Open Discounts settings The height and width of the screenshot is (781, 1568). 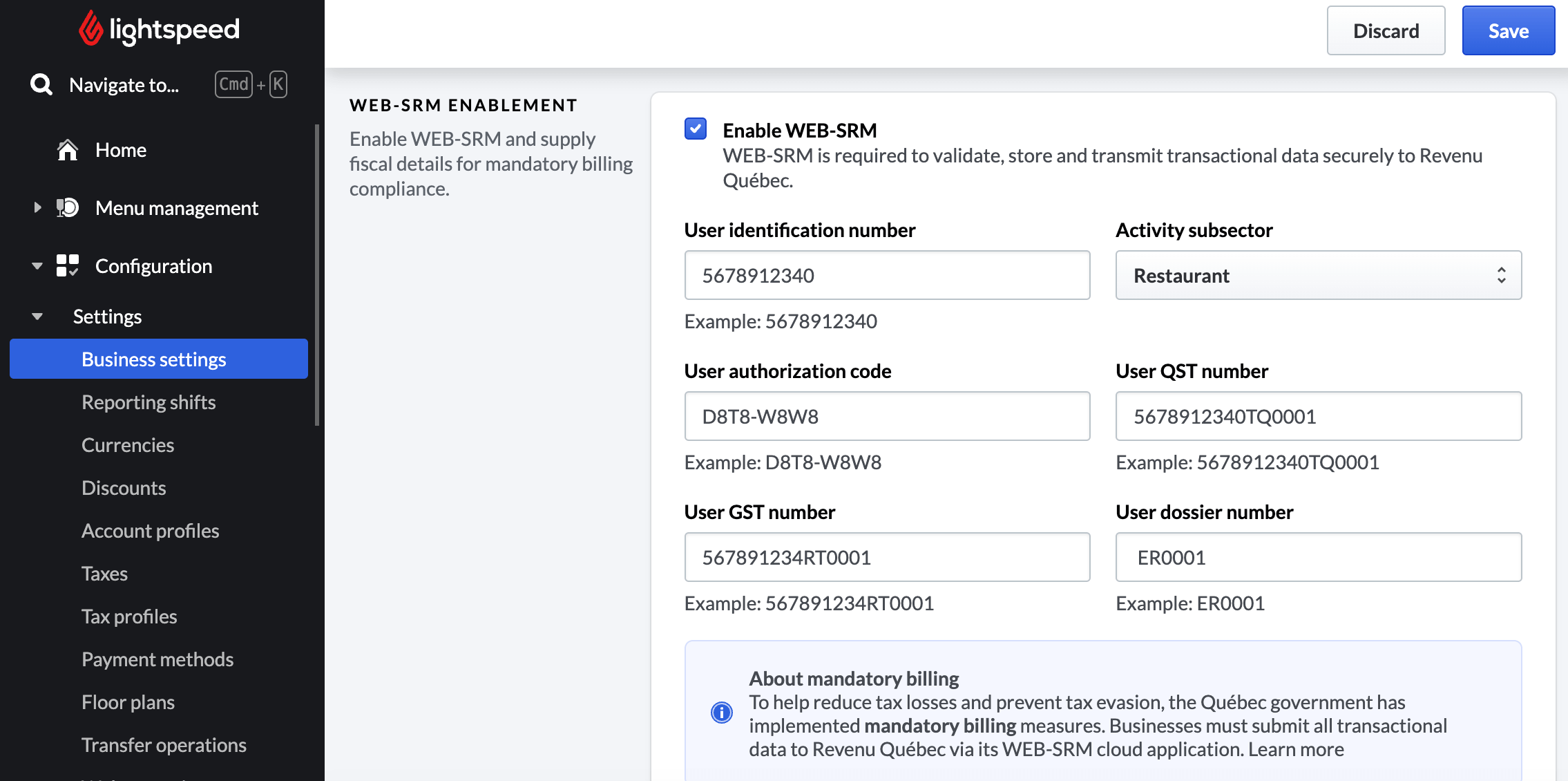[124, 488]
